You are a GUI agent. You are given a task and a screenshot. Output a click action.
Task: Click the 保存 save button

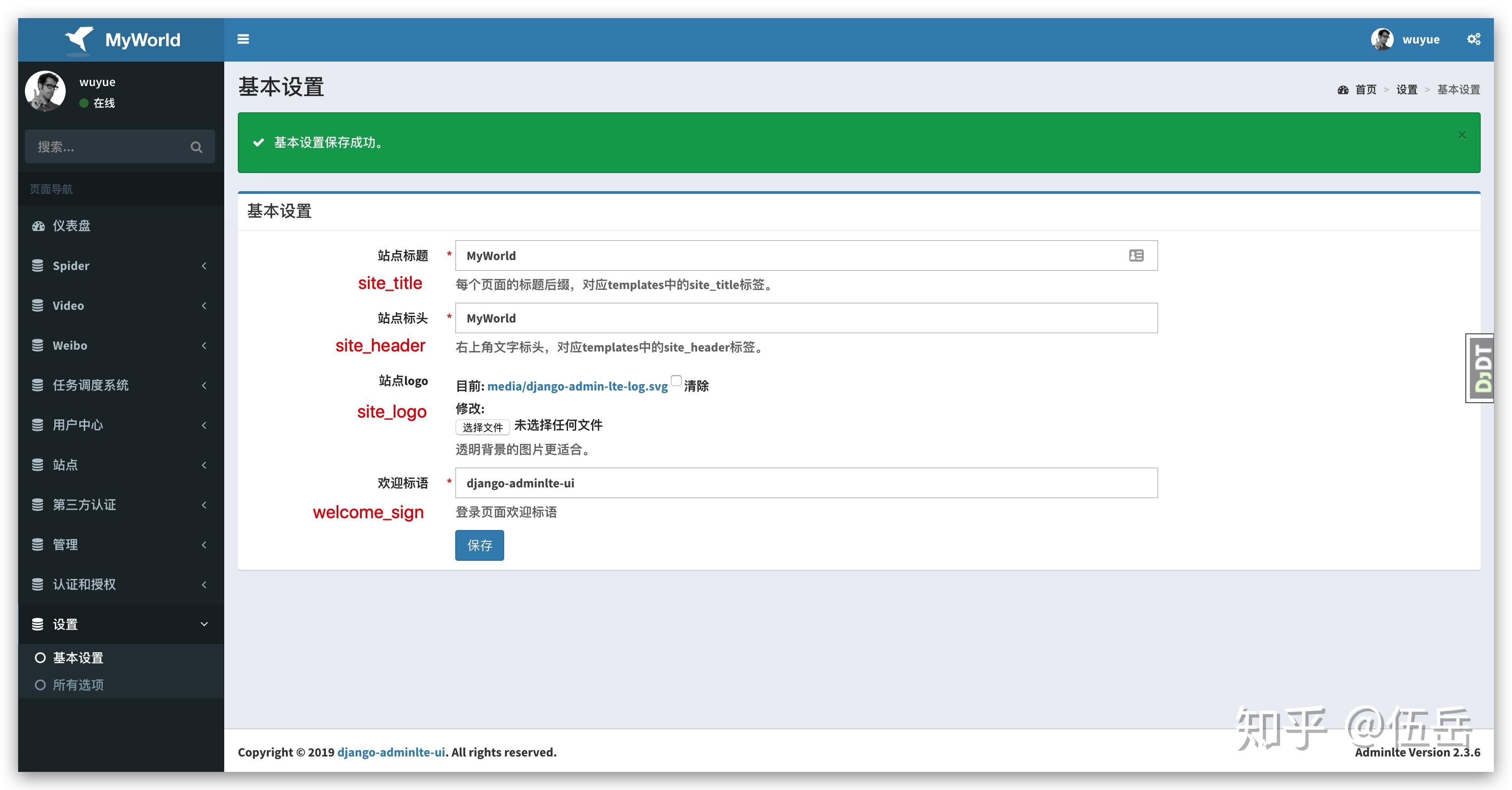click(x=479, y=545)
